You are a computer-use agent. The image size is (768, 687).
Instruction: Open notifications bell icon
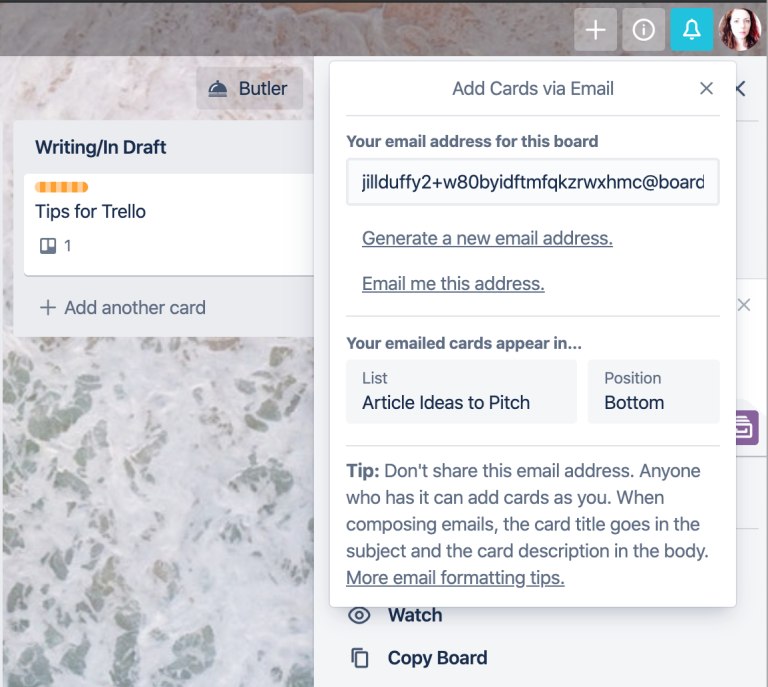[691, 30]
